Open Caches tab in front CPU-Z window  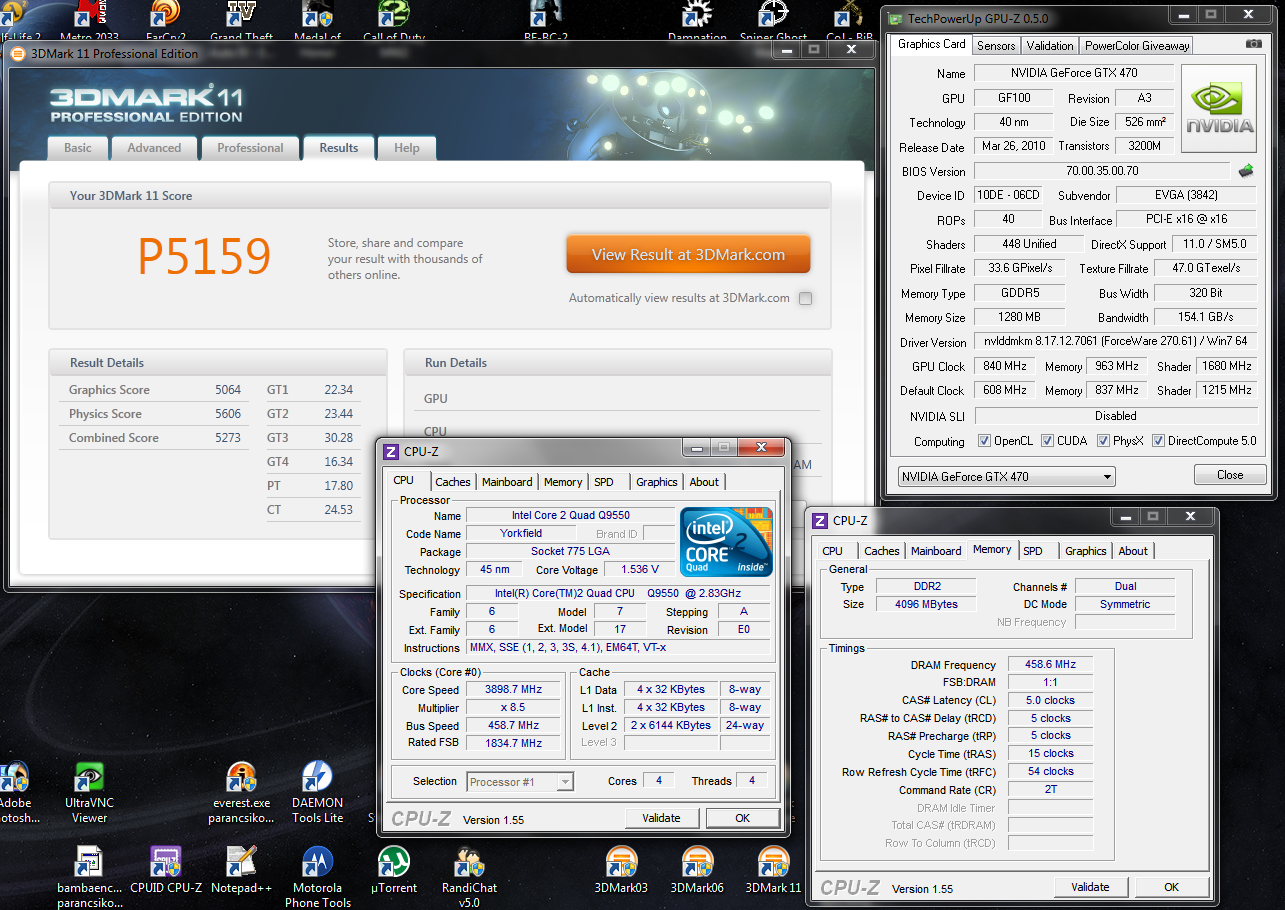453,482
